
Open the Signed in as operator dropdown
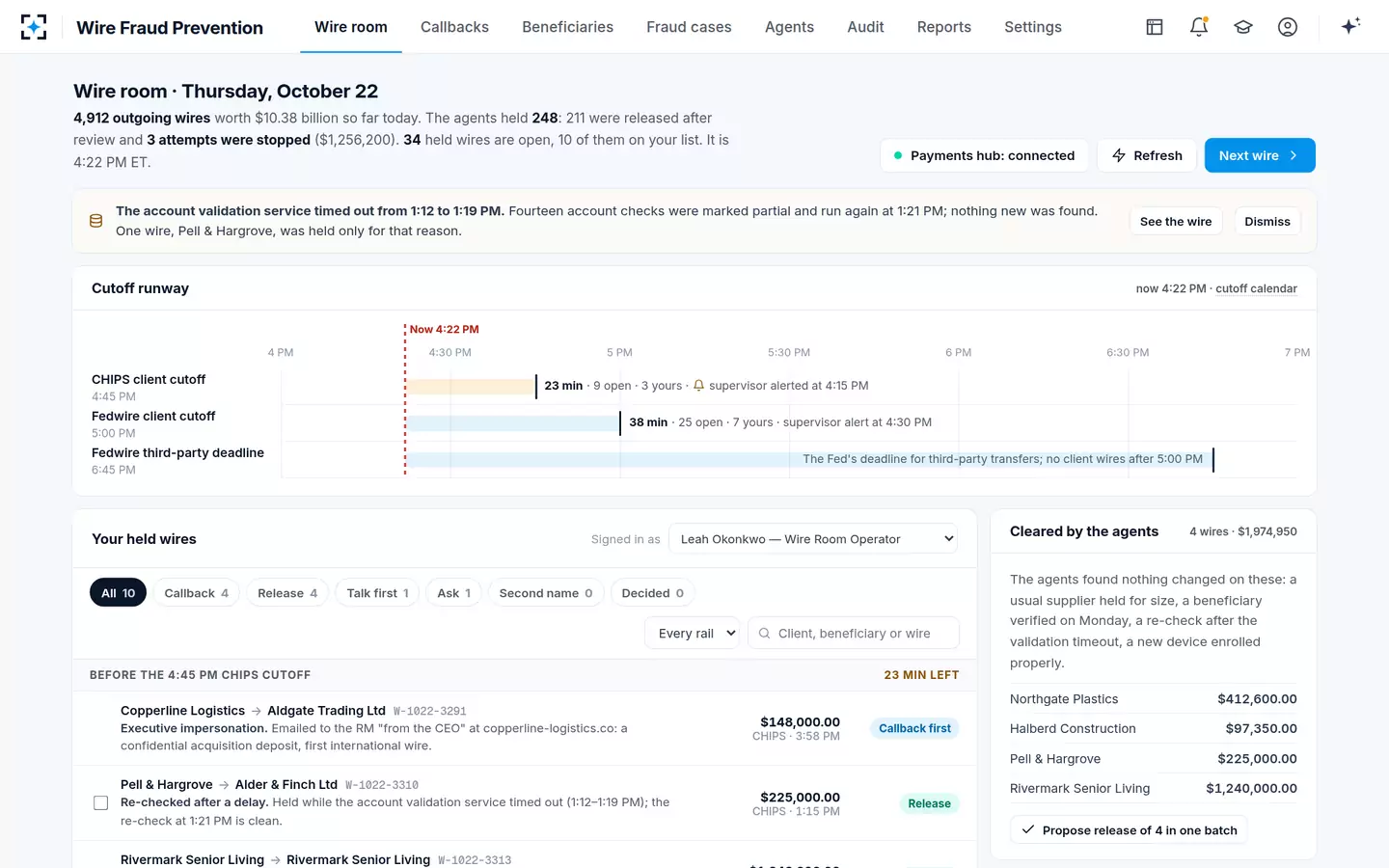coord(813,539)
